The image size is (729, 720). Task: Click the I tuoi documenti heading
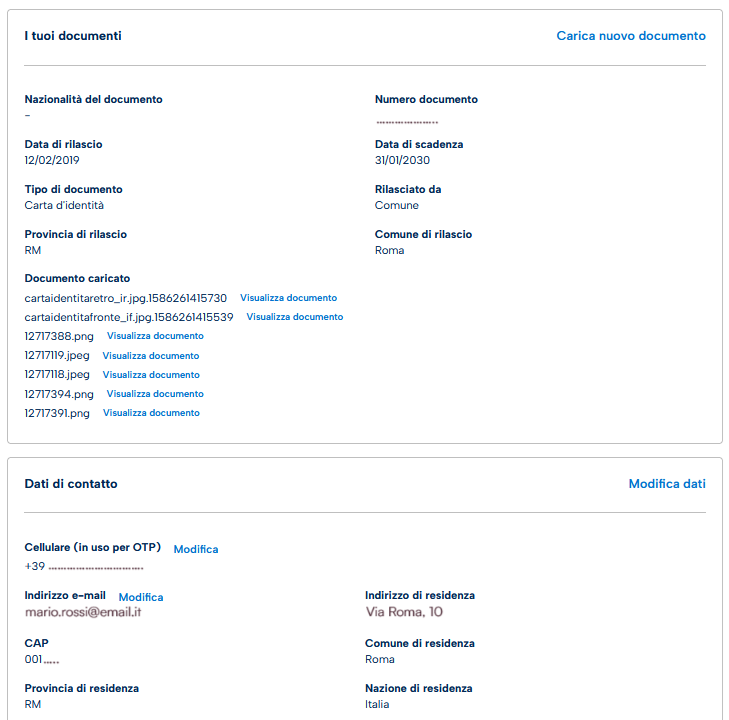click(73, 36)
